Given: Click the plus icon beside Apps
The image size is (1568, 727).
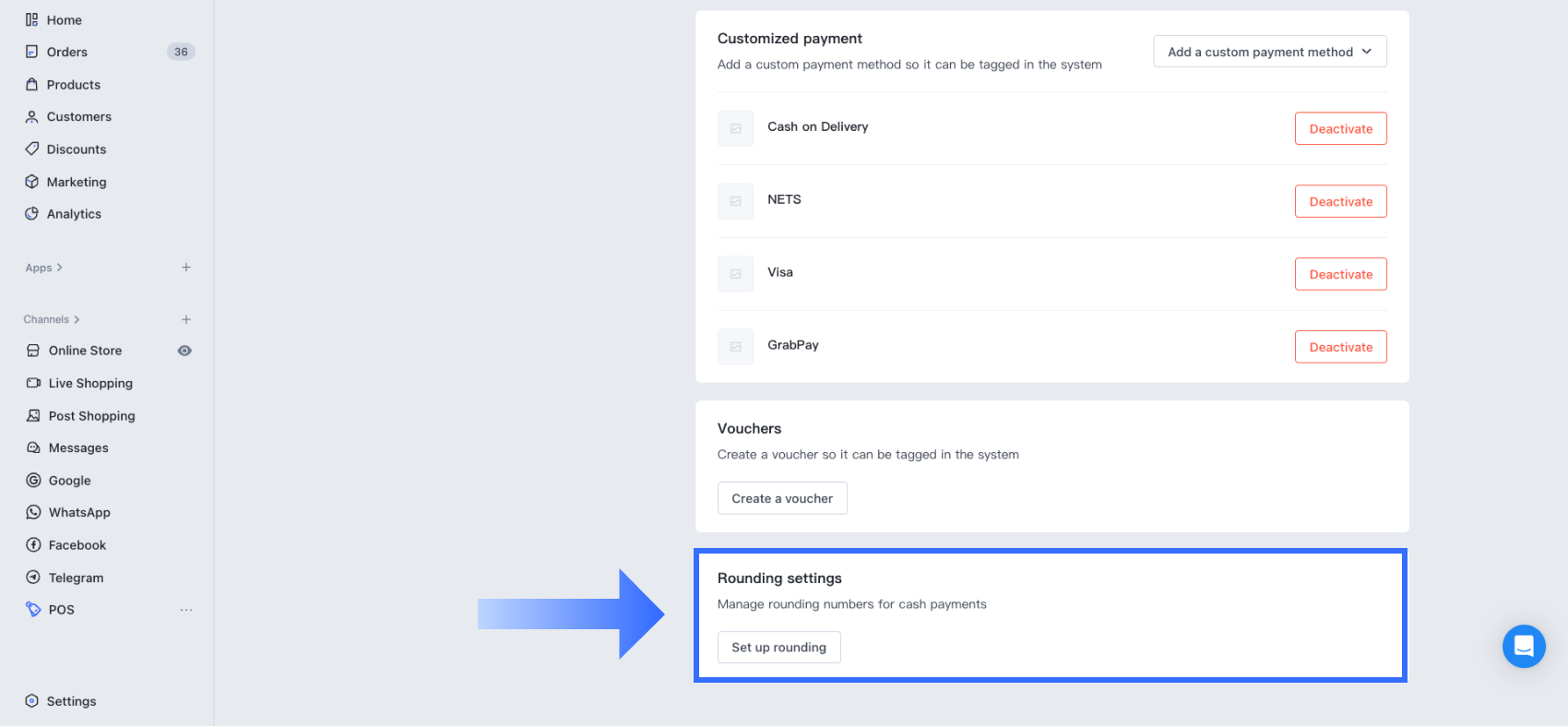Looking at the screenshot, I should [x=186, y=268].
